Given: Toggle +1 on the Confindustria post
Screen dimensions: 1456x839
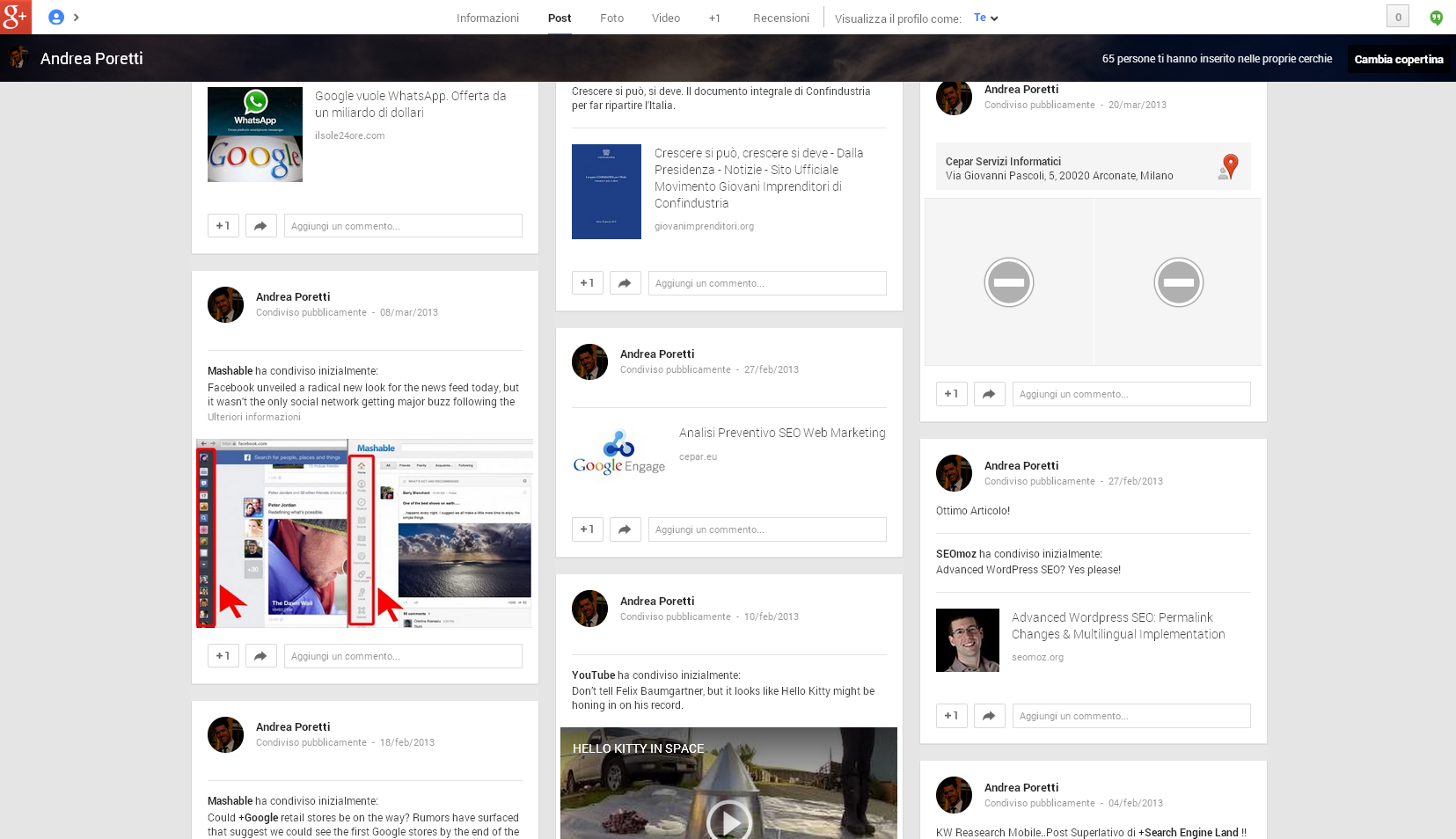Looking at the screenshot, I should pyautogui.click(x=587, y=283).
